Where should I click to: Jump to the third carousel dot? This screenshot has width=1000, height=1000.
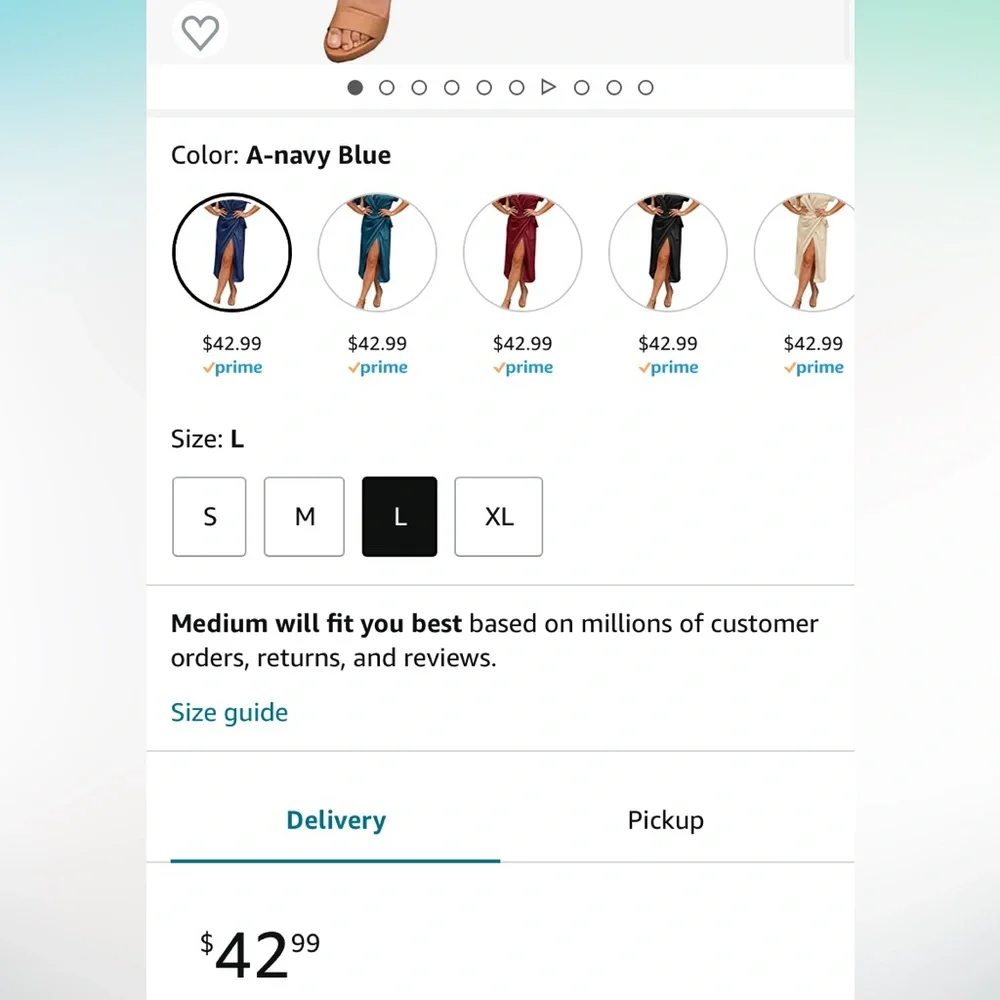point(419,87)
